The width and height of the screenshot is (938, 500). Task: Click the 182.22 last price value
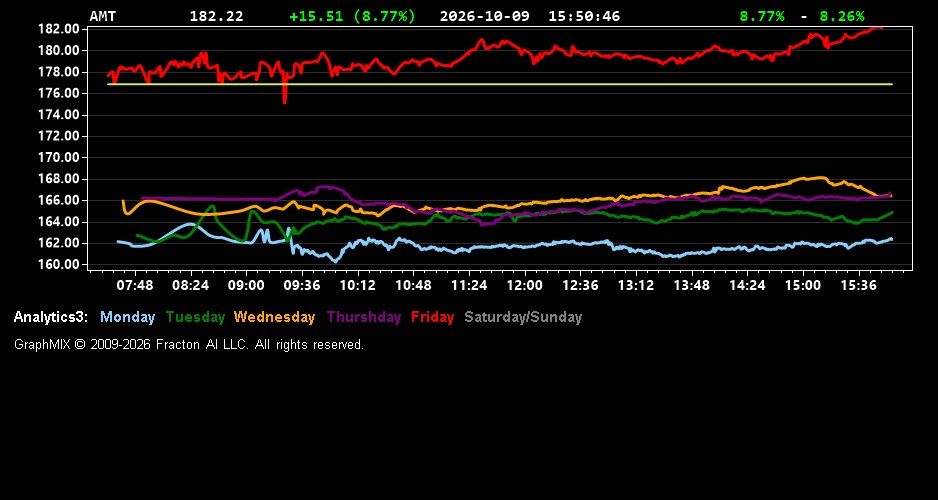(217, 16)
